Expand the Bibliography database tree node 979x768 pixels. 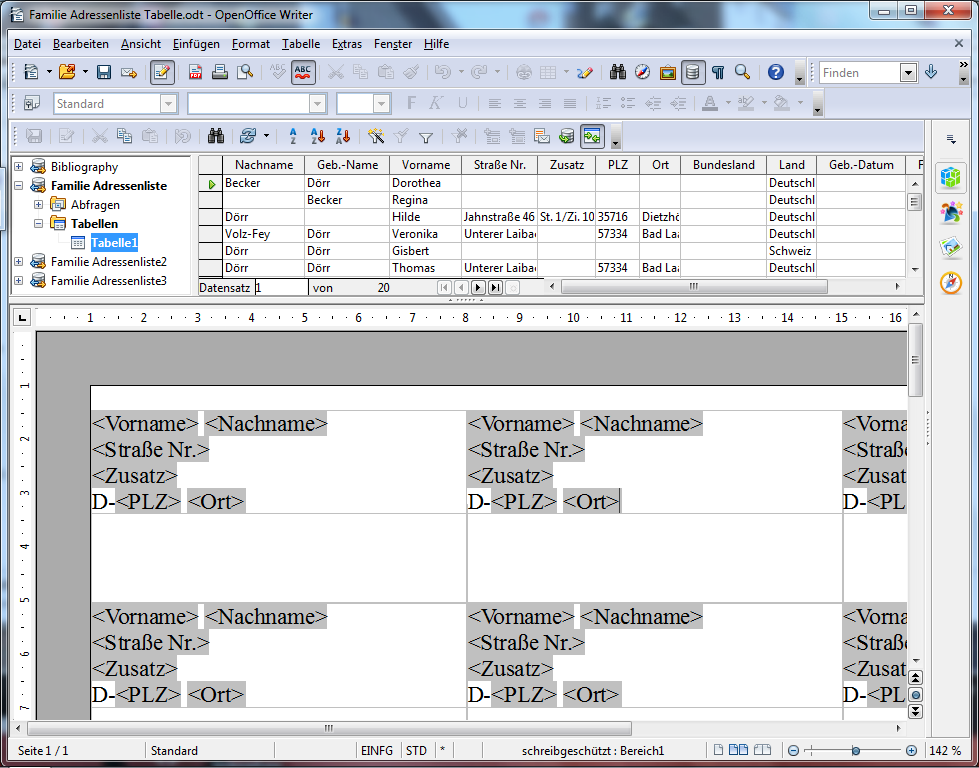[18, 167]
